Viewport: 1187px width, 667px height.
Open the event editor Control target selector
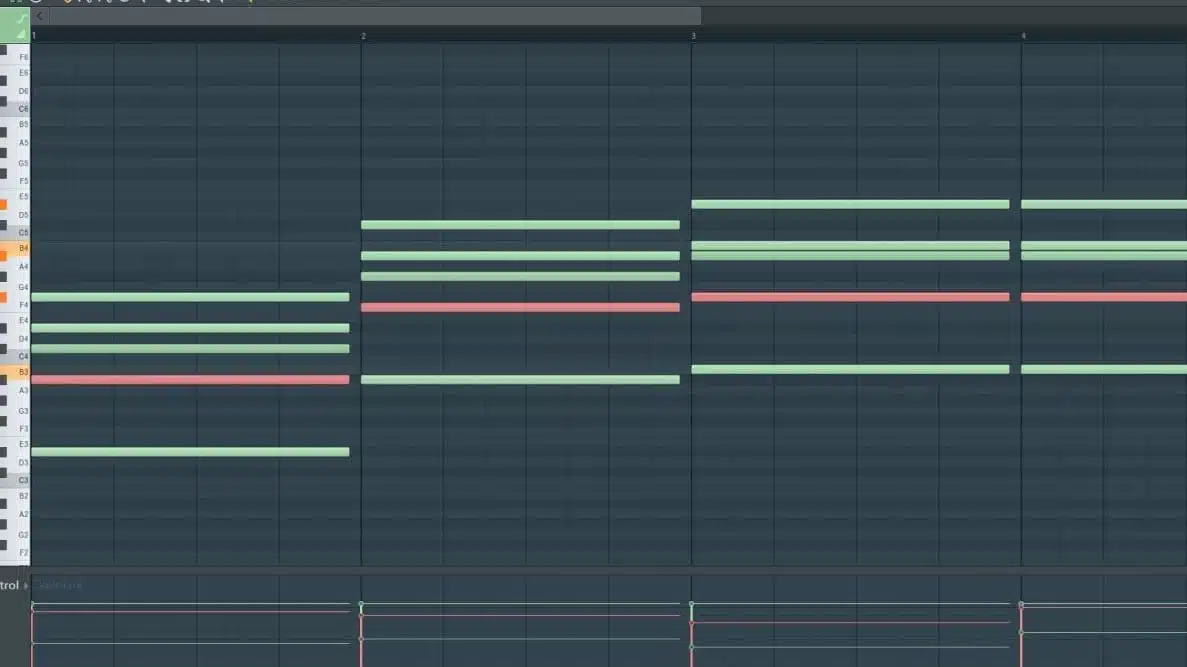tap(14, 585)
